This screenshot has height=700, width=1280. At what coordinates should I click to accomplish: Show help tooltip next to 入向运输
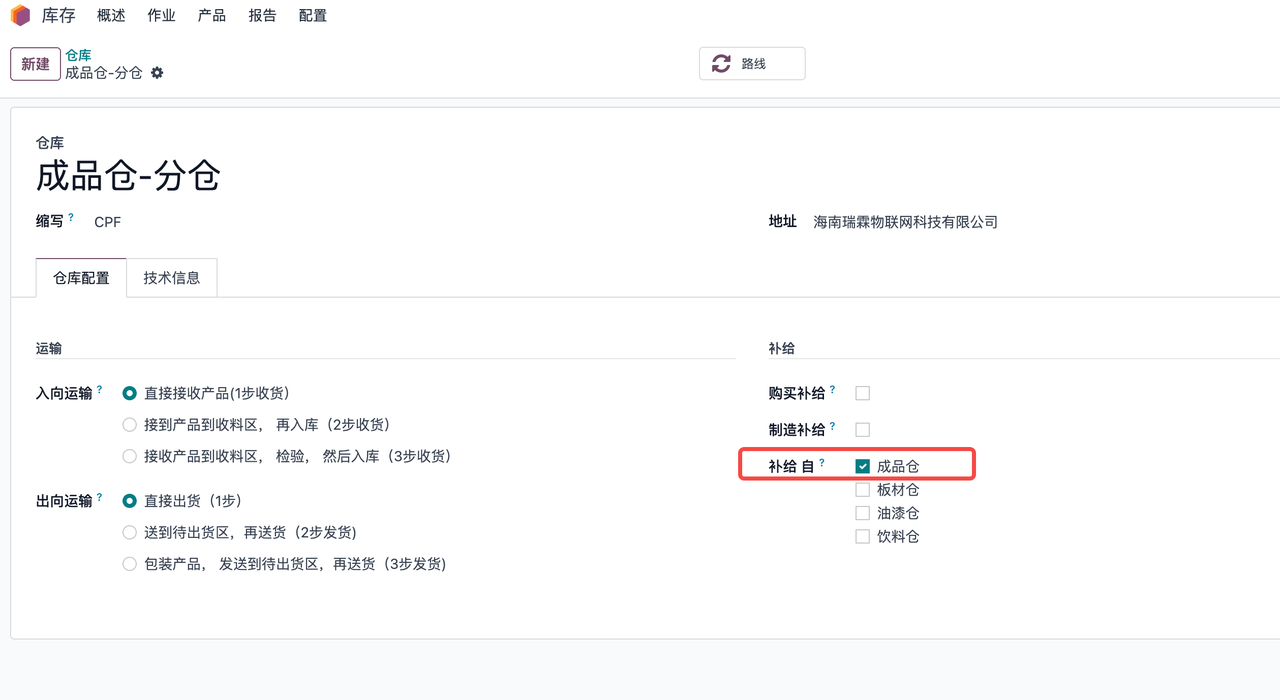(100, 390)
